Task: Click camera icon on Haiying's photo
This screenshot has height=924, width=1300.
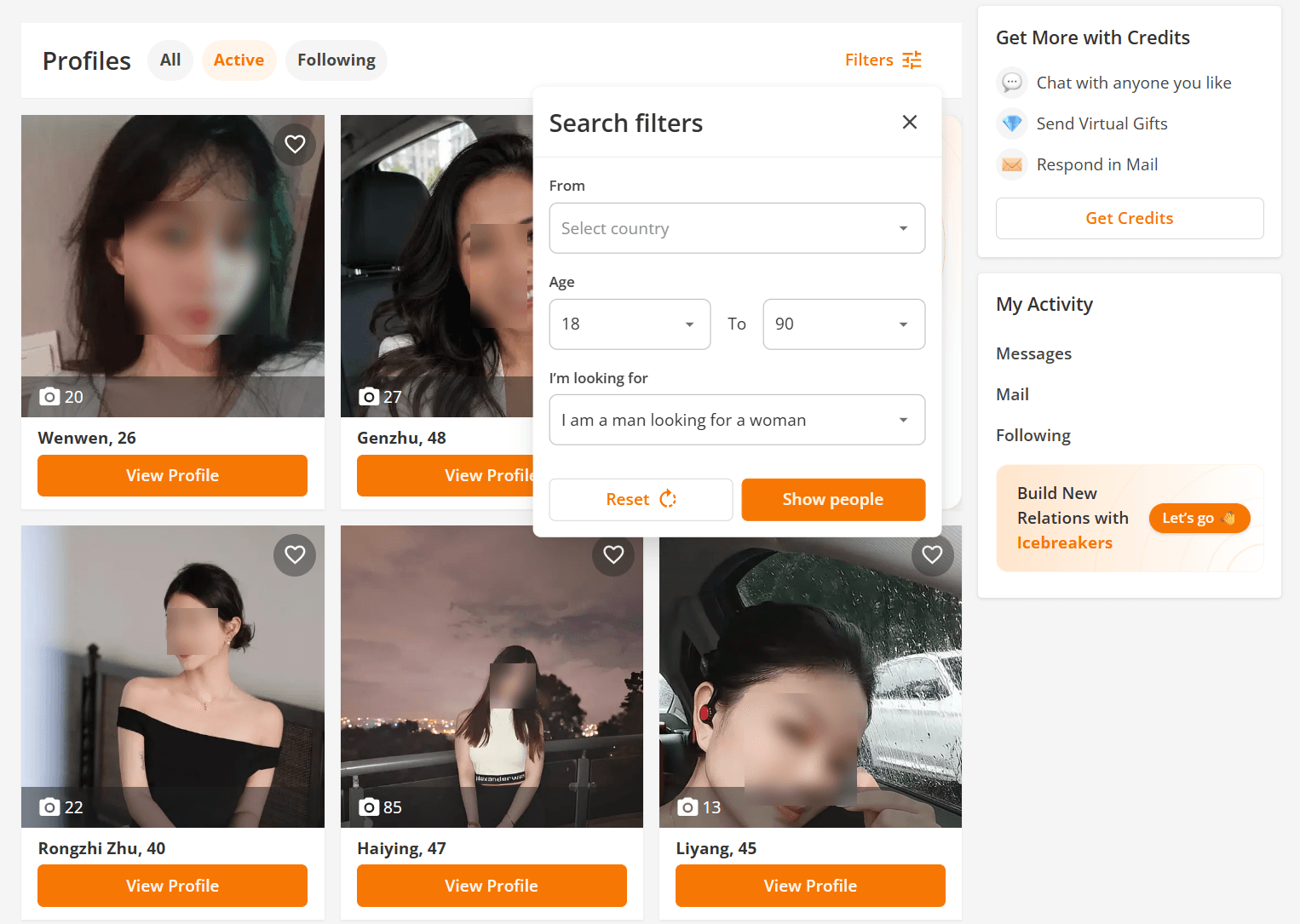Action: click(x=369, y=806)
